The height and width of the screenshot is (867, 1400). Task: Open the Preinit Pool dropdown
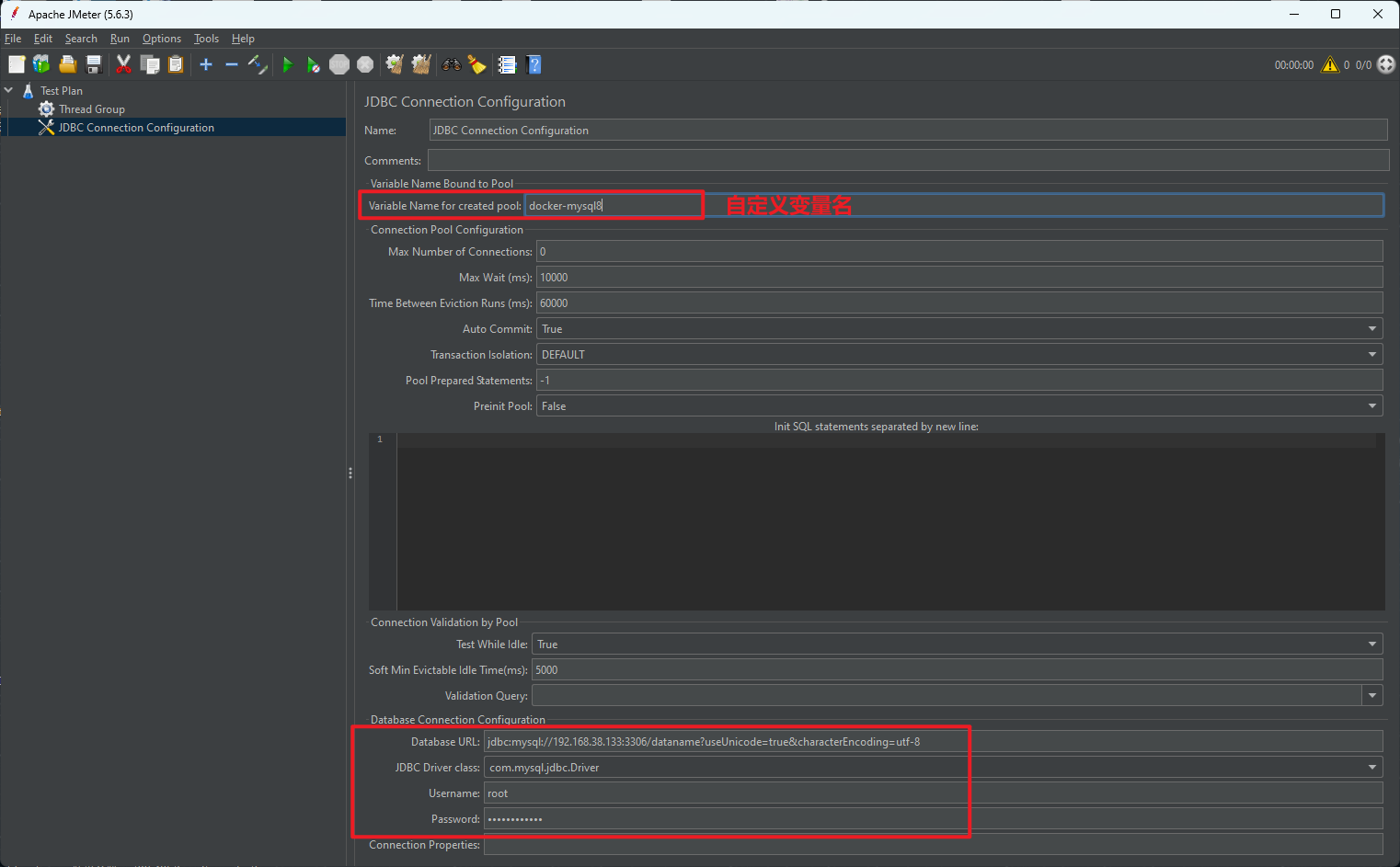click(x=959, y=406)
